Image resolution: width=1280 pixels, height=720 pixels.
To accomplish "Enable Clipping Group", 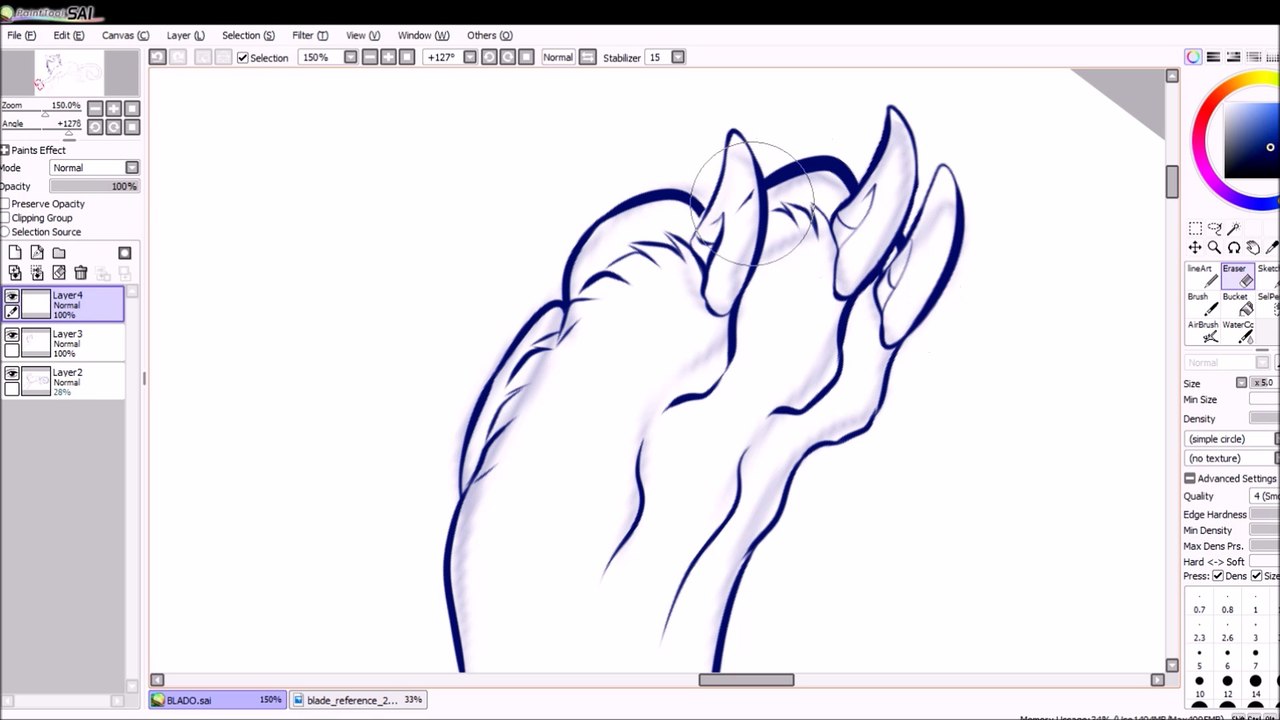I will pyautogui.click(x=5, y=218).
